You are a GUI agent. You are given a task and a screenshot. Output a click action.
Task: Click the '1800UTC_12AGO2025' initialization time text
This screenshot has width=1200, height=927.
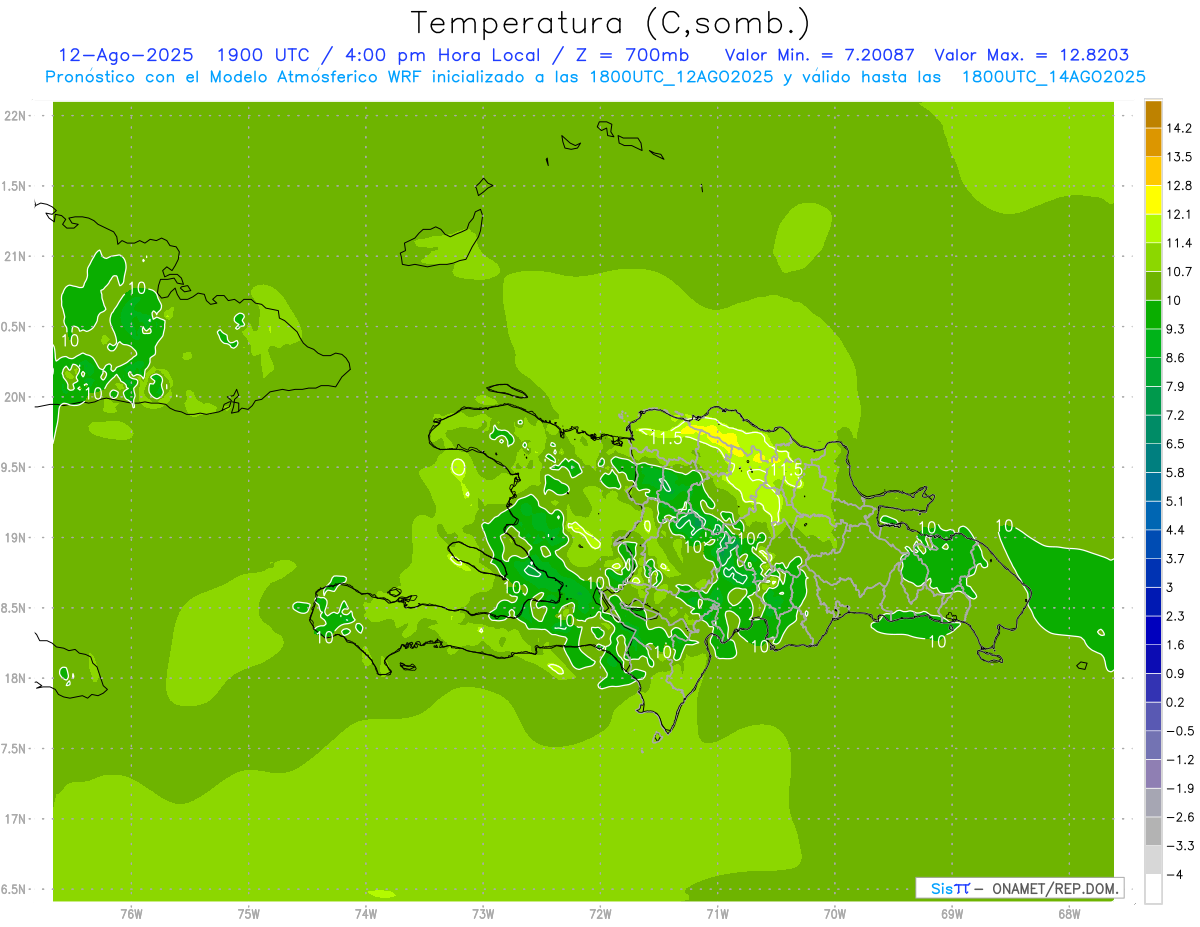682,76
